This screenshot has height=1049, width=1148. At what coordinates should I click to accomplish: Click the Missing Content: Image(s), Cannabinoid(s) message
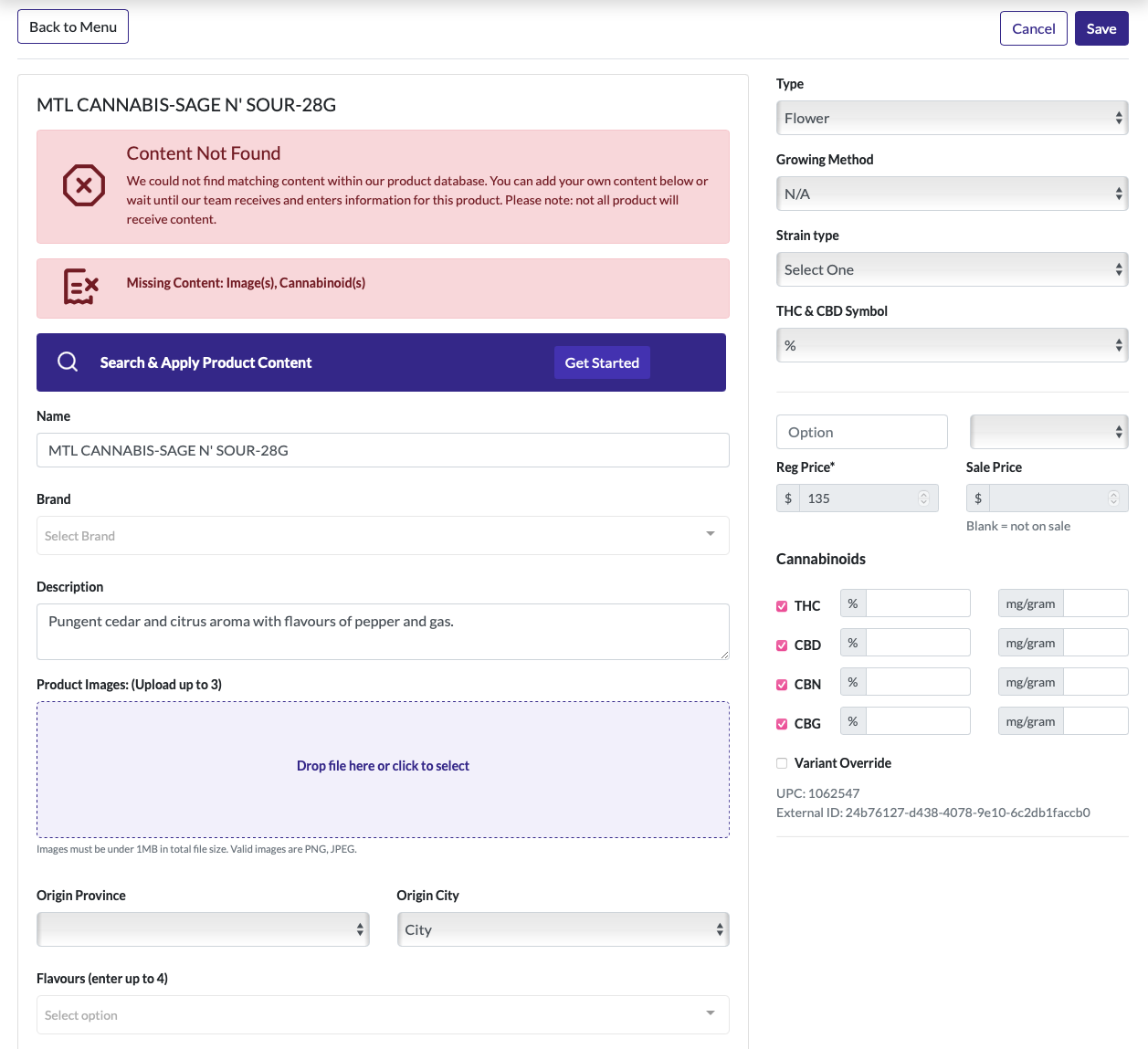click(246, 283)
